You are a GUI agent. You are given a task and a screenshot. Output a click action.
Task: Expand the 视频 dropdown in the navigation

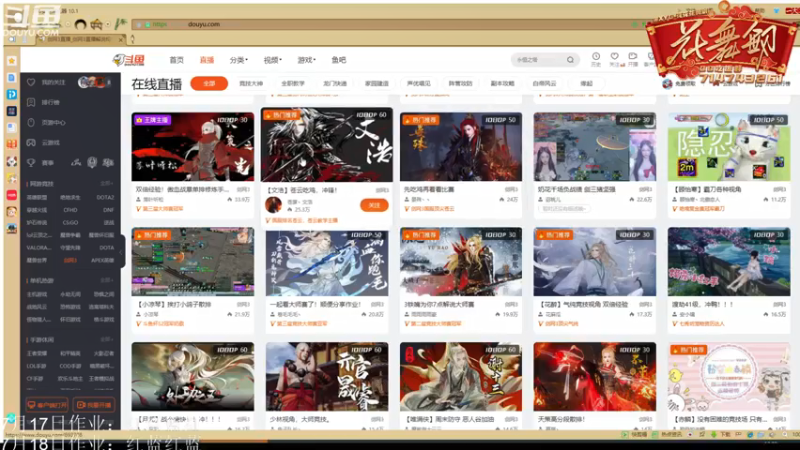click(x=272, y=60)
